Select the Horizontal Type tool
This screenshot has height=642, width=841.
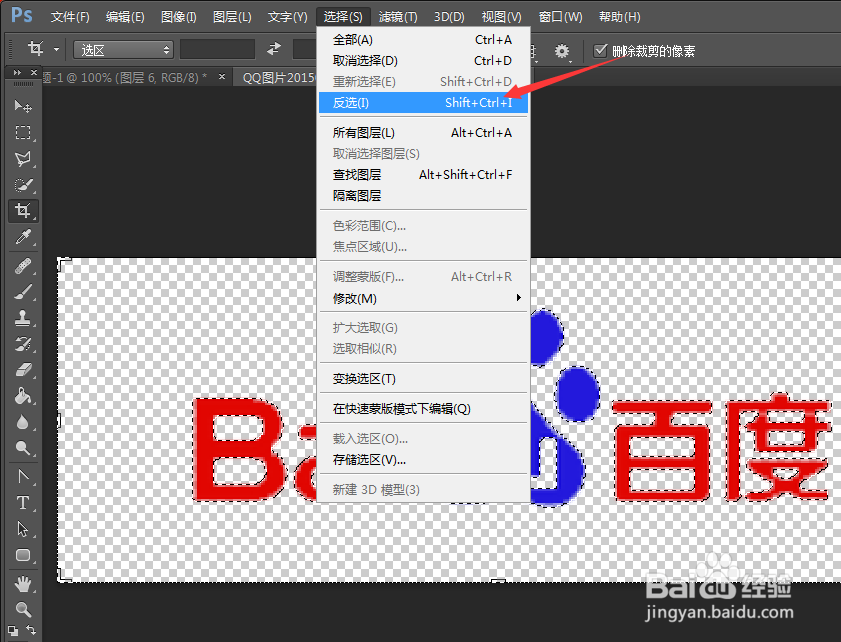[x=23, y=503]
